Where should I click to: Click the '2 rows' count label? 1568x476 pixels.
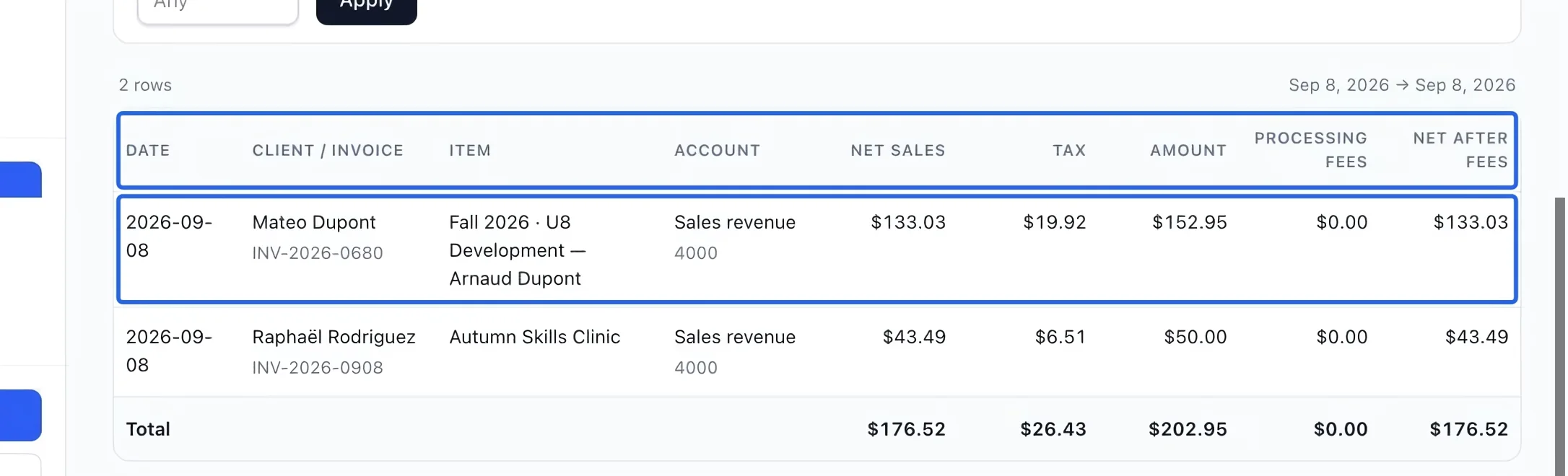[145, 85]
